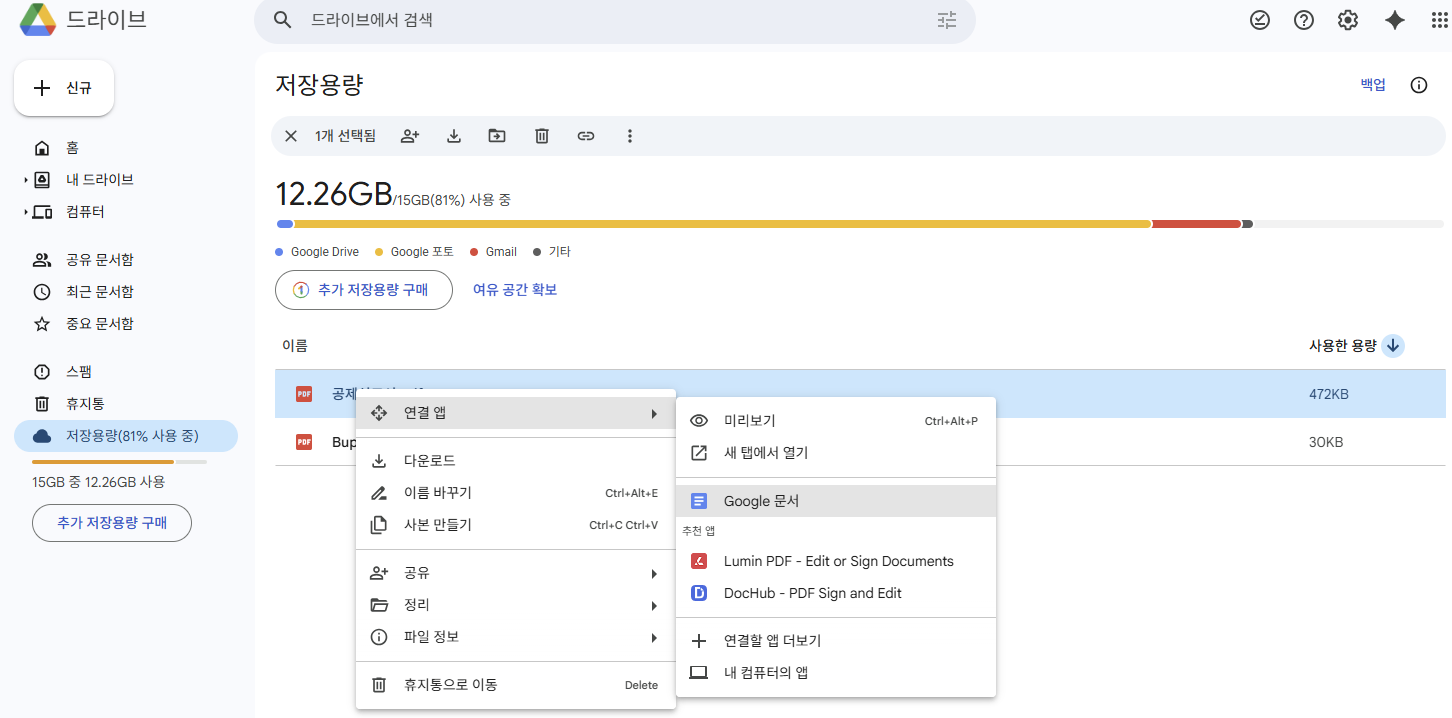
Task: Click the PDF icon of the selected file
Action: (304, 394)
